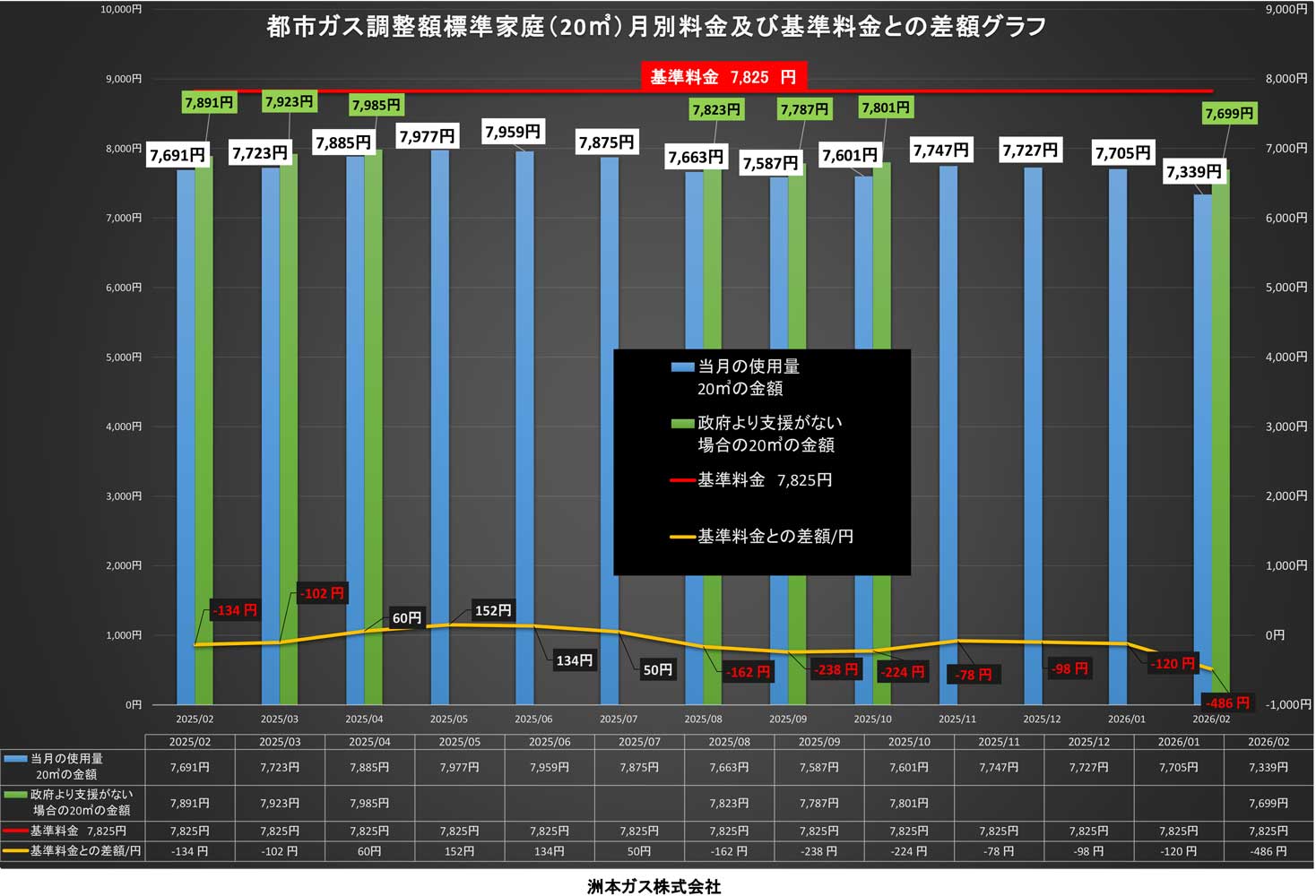This screenshot has width=1316, height=896.
Task: Click the blue bar for 2025/06
Action: (x=524, y=430)
